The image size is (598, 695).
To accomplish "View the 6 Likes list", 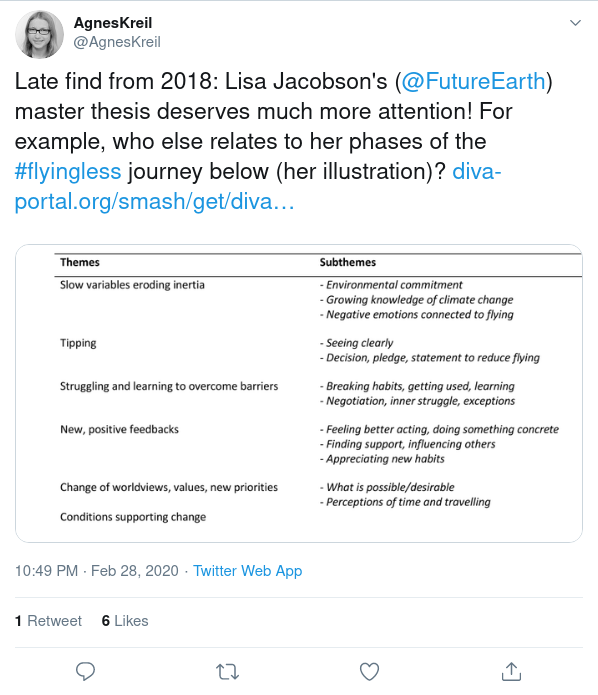I will coord(125,621).
